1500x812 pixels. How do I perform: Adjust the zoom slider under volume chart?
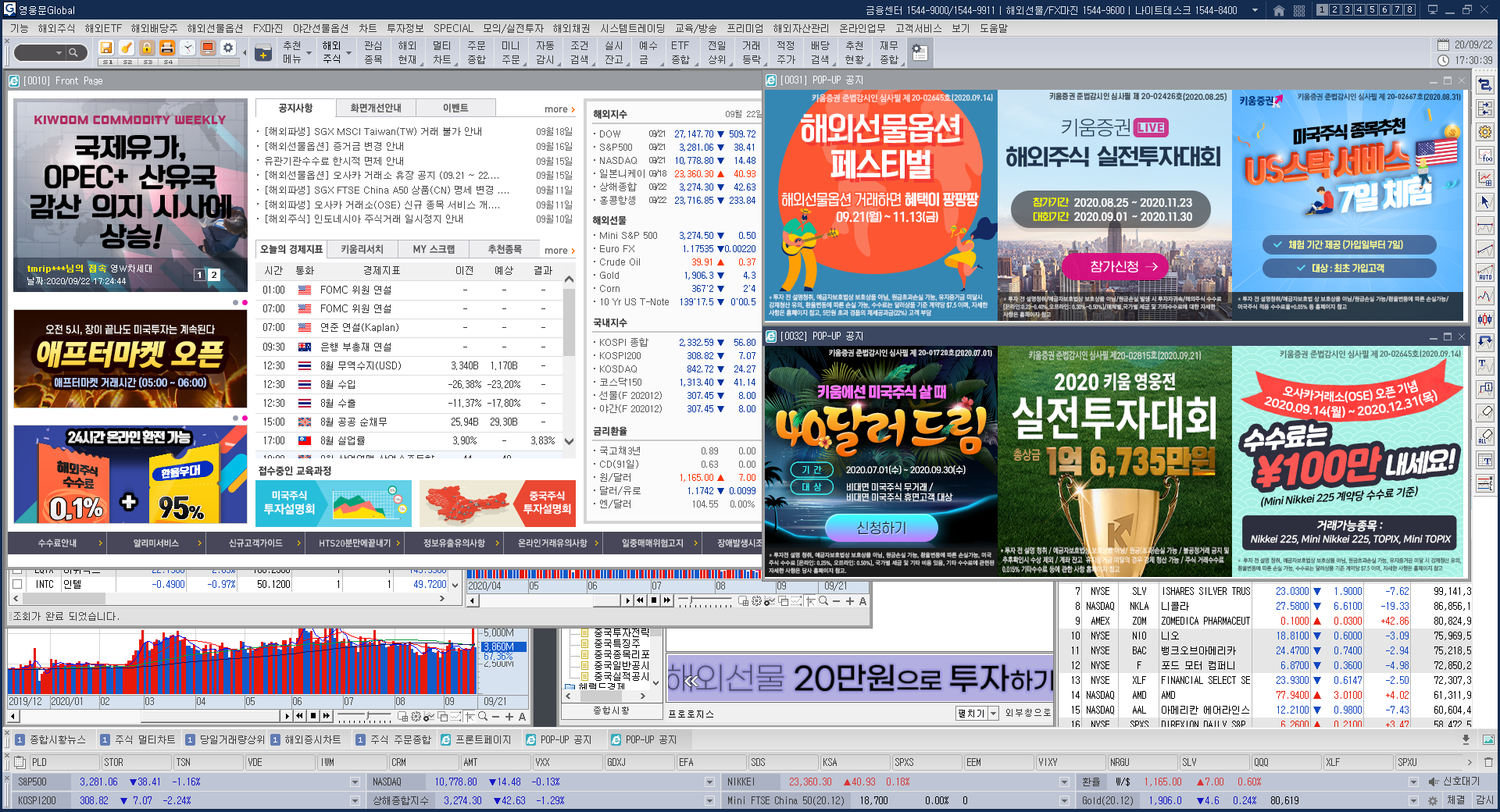[x=364, y=716]
